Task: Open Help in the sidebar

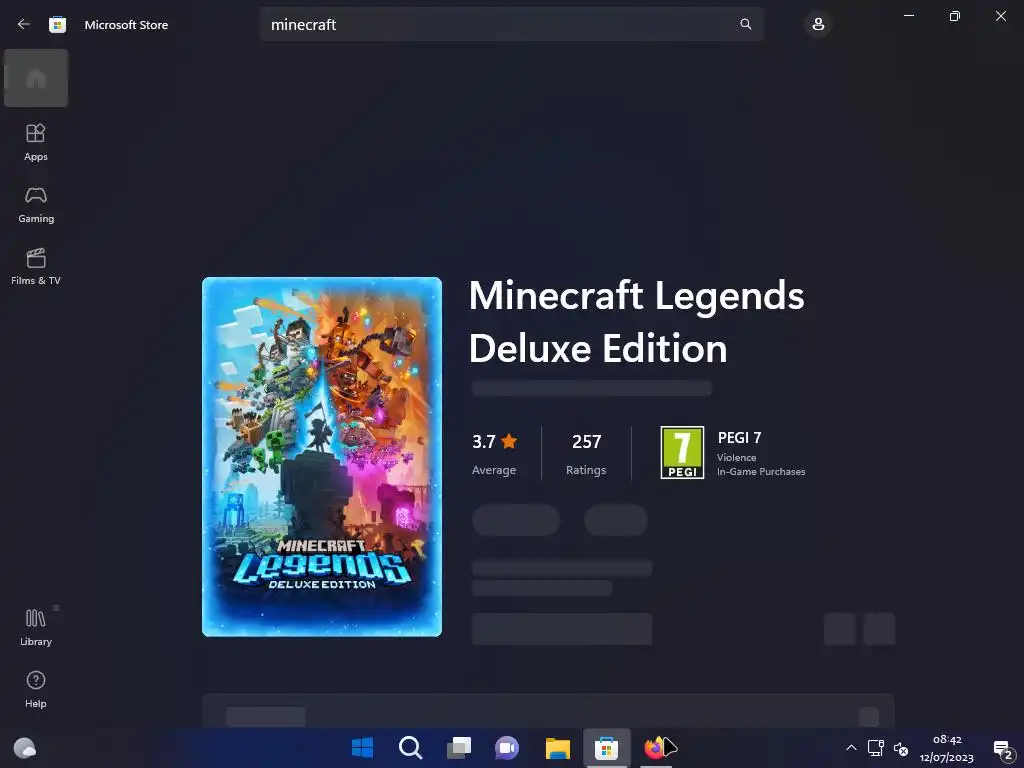Action: [x=36, y=689]
